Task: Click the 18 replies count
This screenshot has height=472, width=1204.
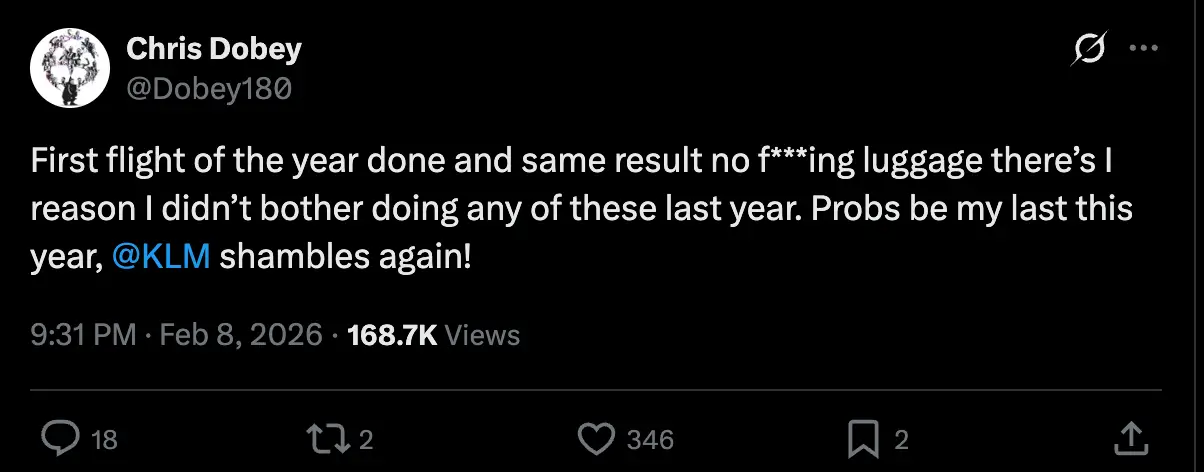Action: point(104,439)
